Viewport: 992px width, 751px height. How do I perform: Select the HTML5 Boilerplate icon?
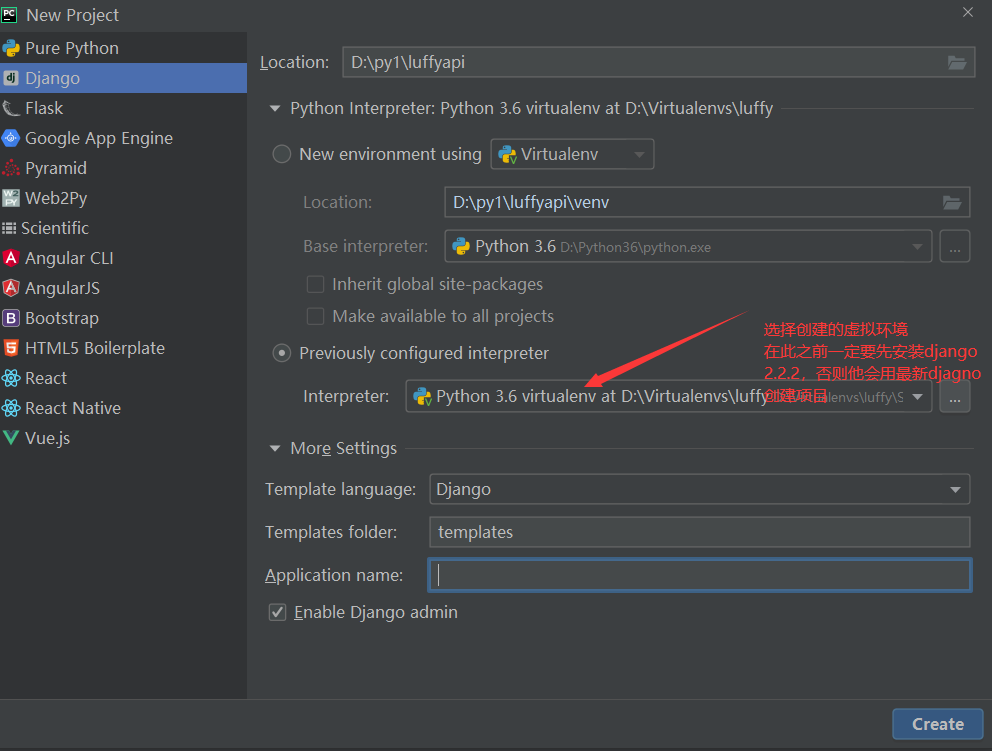click(11, 348)
